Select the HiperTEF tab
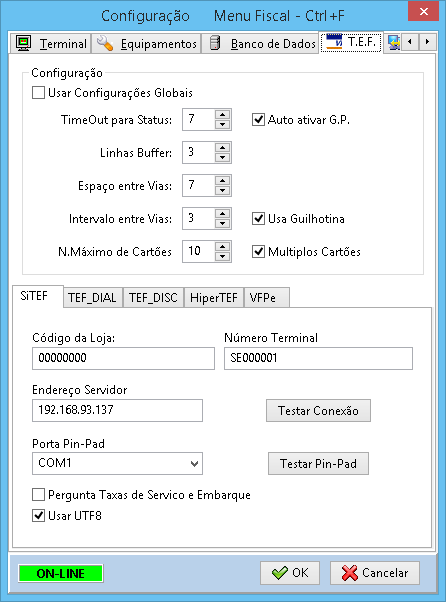The width and height of the screenshot is (446, 602). tap(214, 298)
